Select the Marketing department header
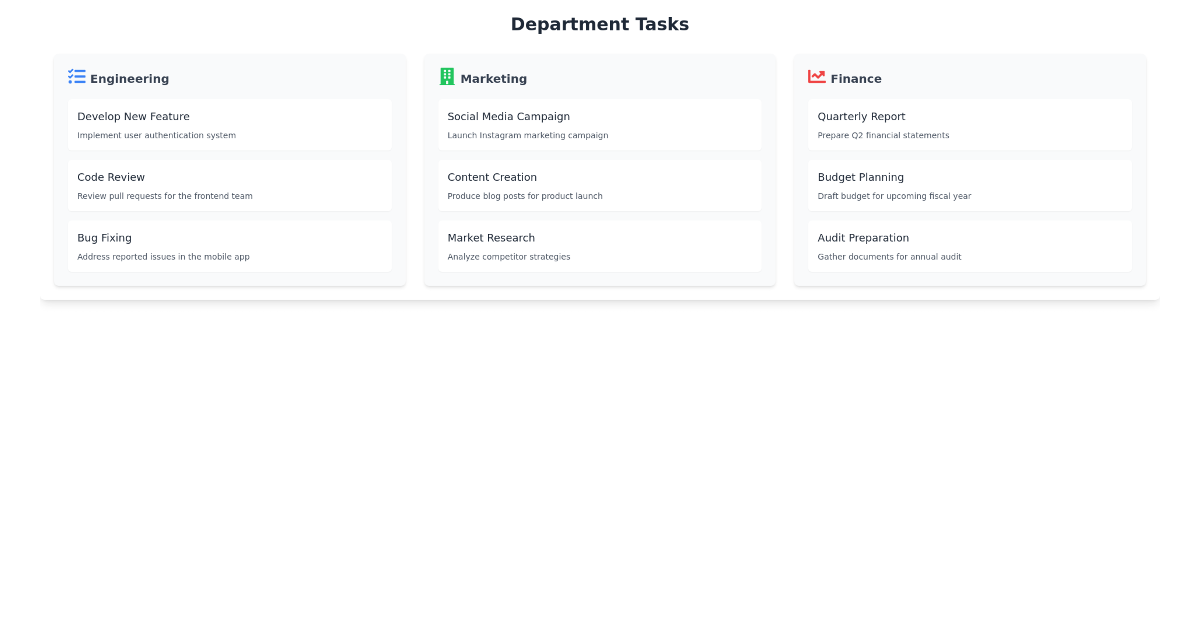Screen dimensions: 1200x630 tap(493, 78)
